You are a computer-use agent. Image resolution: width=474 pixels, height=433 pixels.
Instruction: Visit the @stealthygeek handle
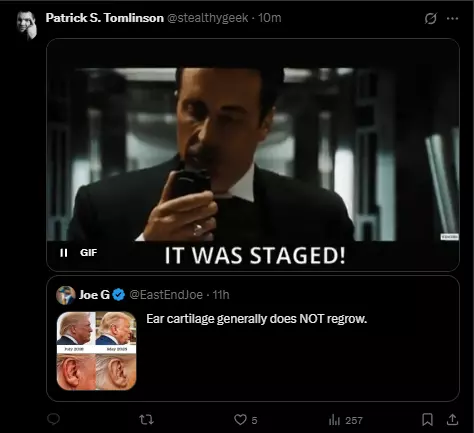tap(207, 18)
